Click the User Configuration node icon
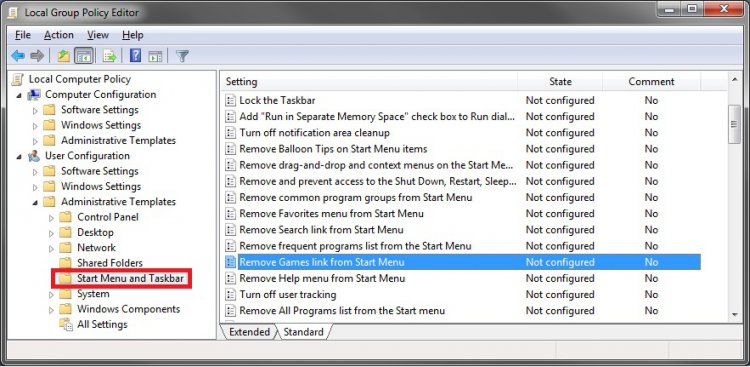Viewport: 750px width, 367px height. (x=34, y=156)
